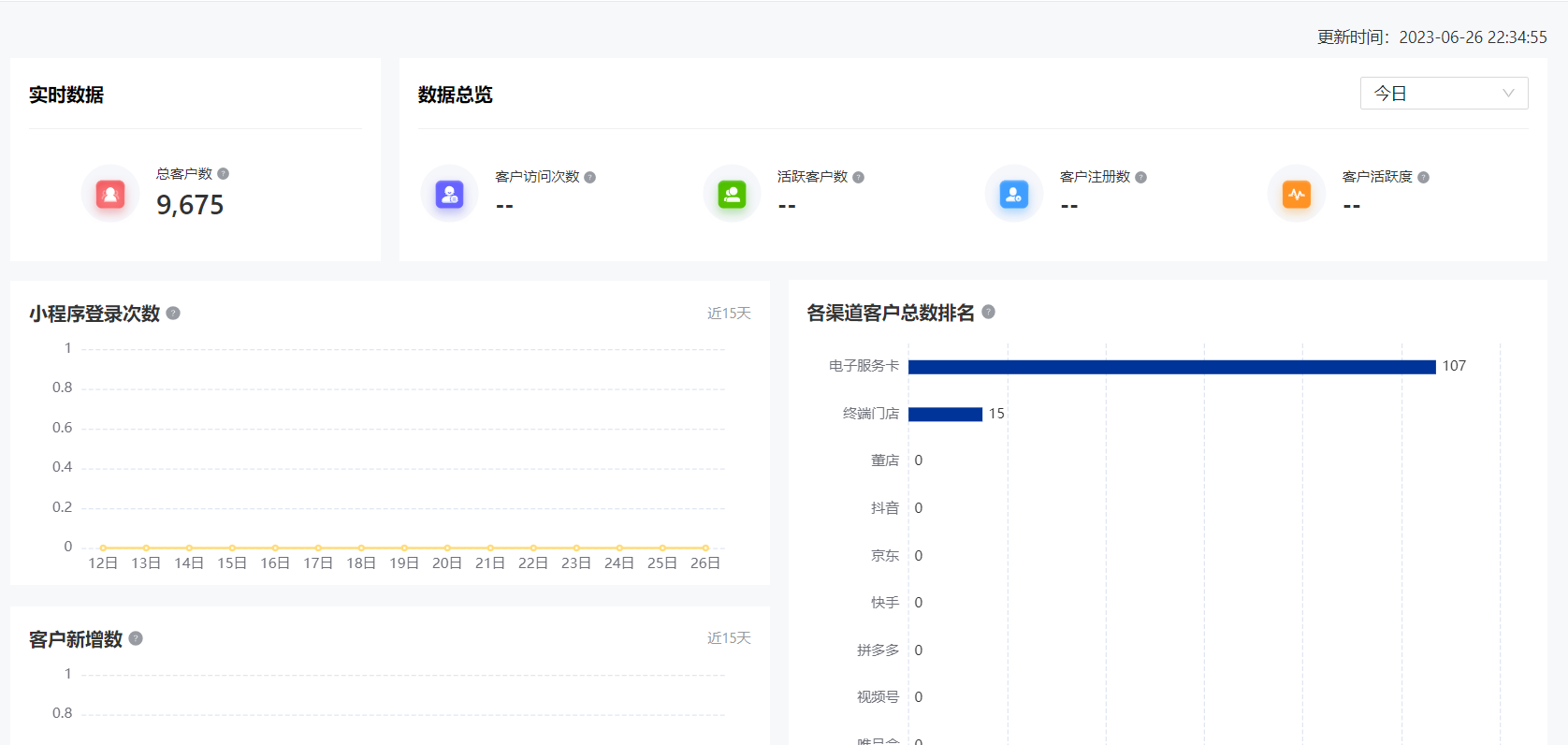Image resolution: width=1568 pixels, height=745 pixels.
Task: Click the 客户访问次数 metric label
Action: tap(537, 177)
